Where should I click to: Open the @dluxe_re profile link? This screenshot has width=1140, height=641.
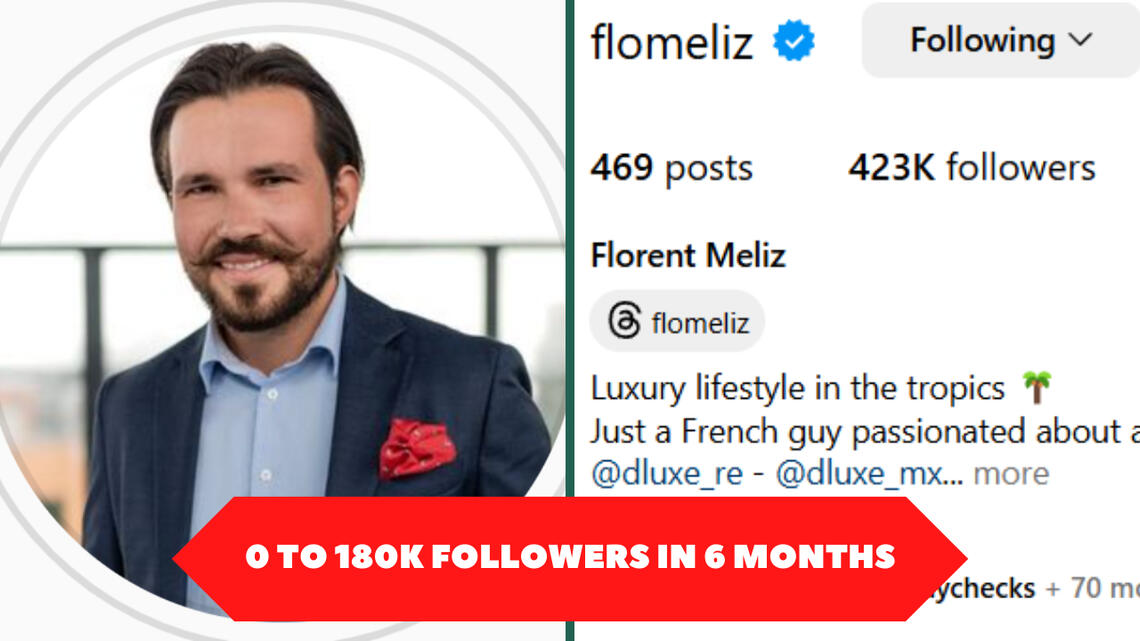pyautogui.click(x=666, y=473)
